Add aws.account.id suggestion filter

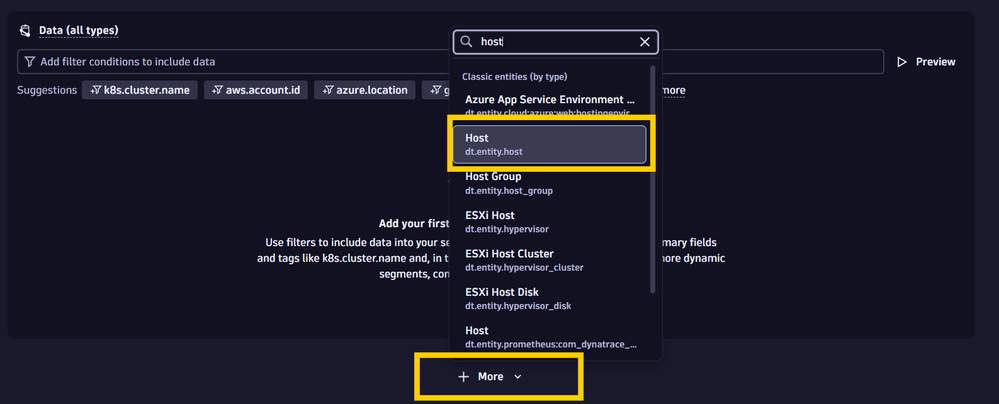[255, 90]
